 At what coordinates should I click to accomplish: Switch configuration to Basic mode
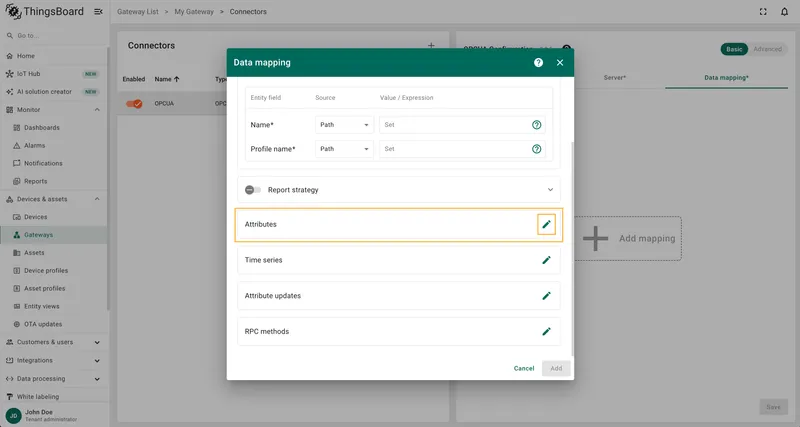pos(734,49)
